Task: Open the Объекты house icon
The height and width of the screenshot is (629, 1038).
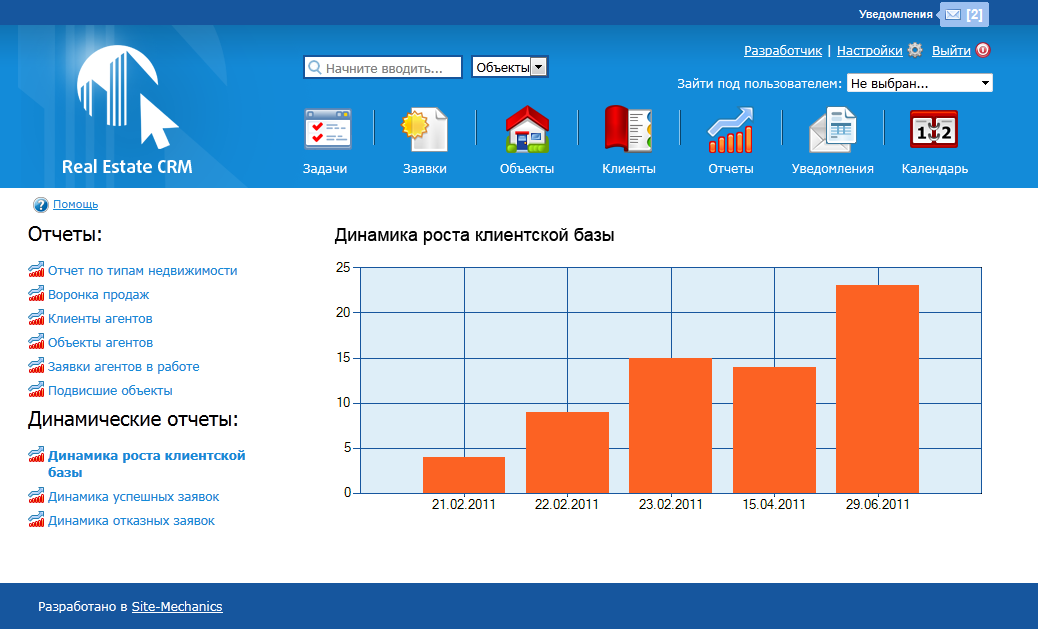Action: 527,131
